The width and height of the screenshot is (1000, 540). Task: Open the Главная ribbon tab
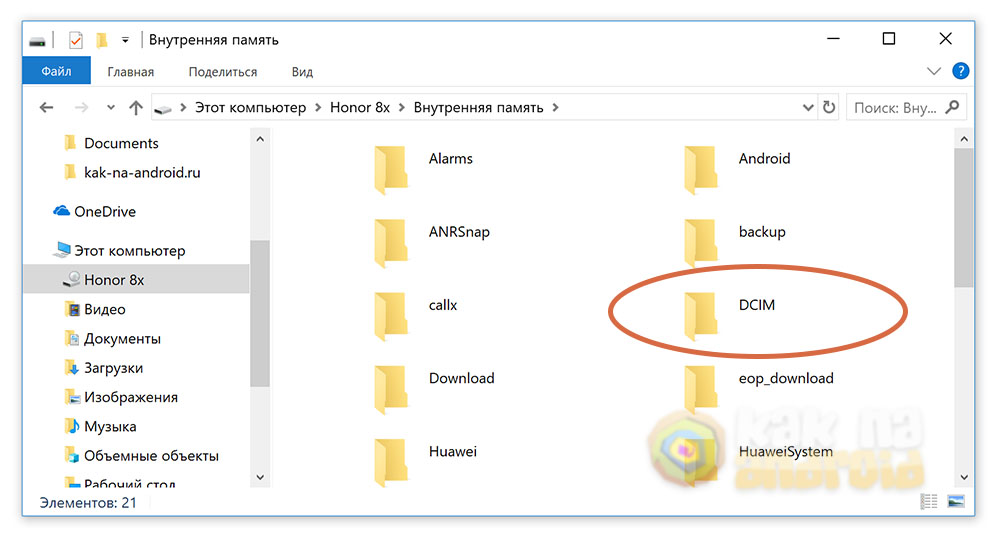[x=131, y=72]
